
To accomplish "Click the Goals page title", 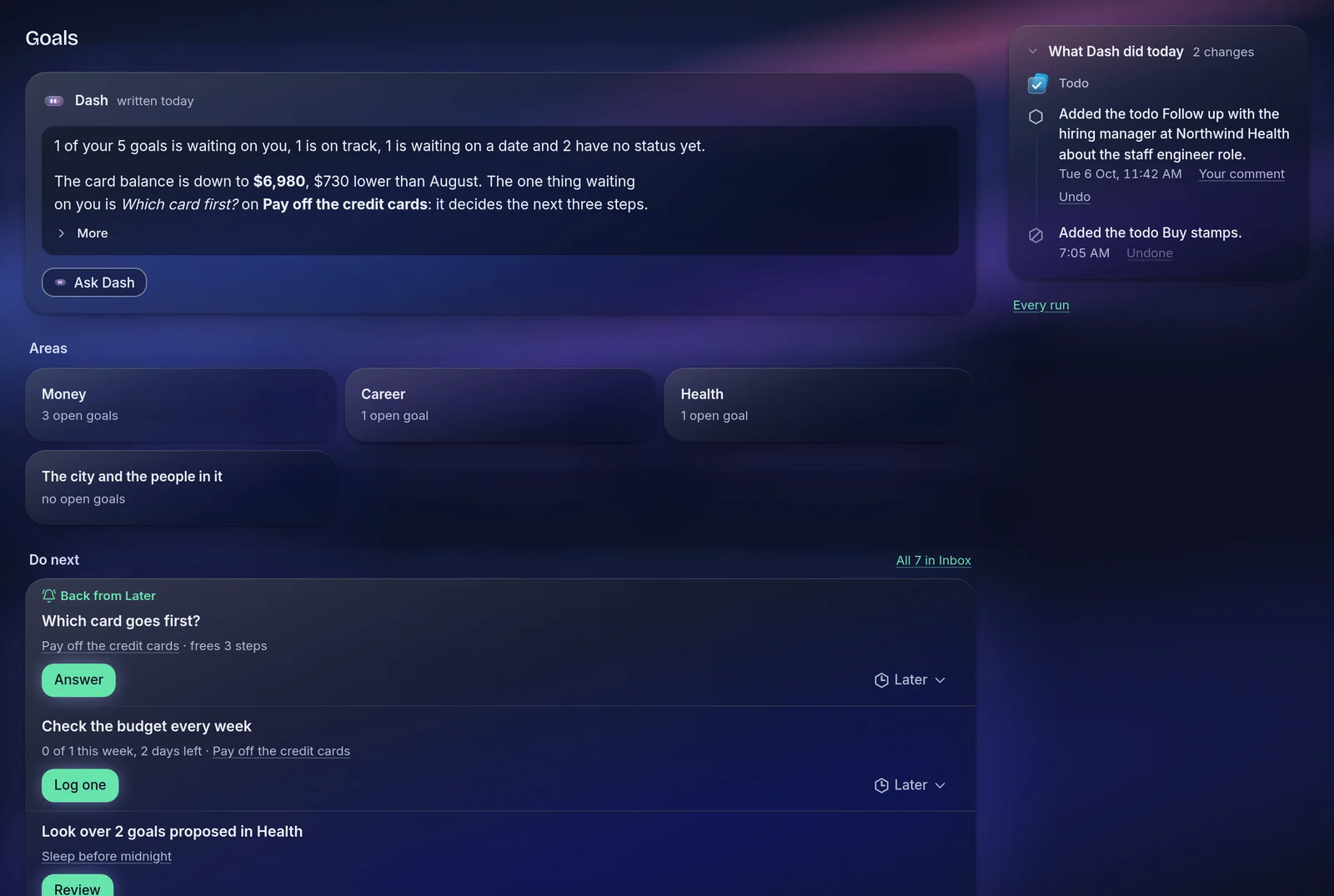I will [x=52, y=38].
